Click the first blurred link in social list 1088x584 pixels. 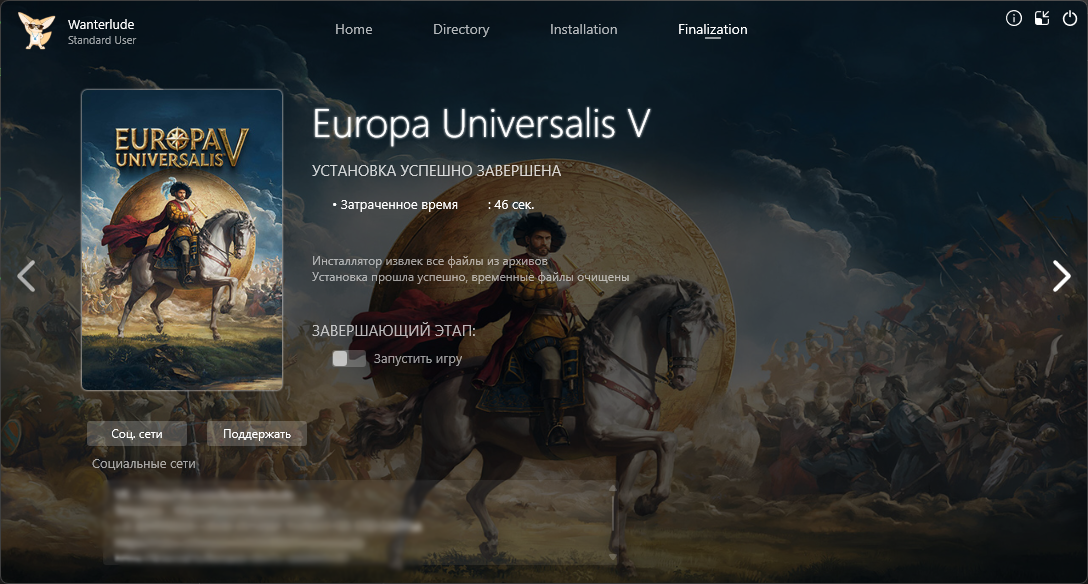[205, 495]
